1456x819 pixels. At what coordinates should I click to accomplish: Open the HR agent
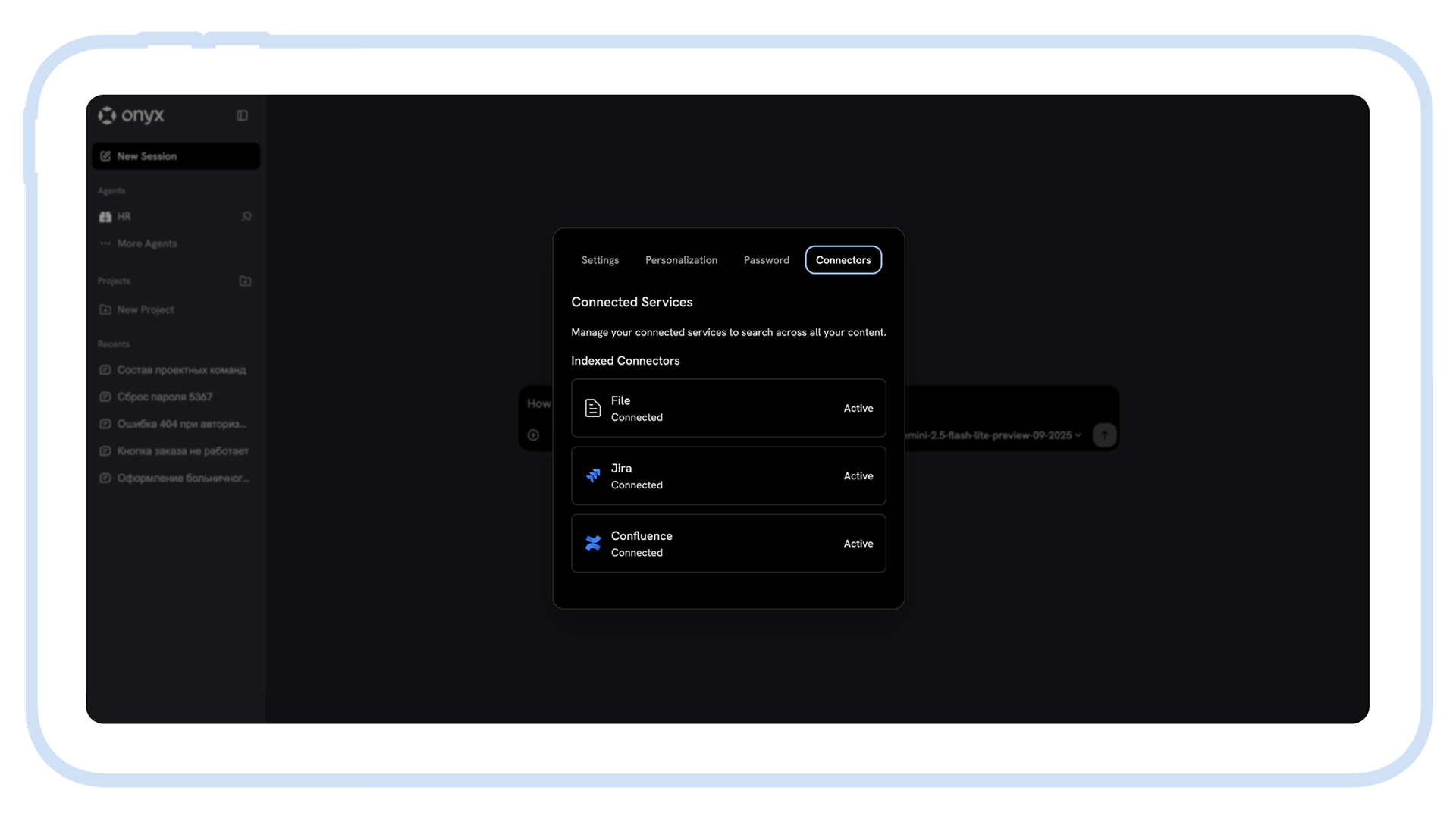point(124,217)
